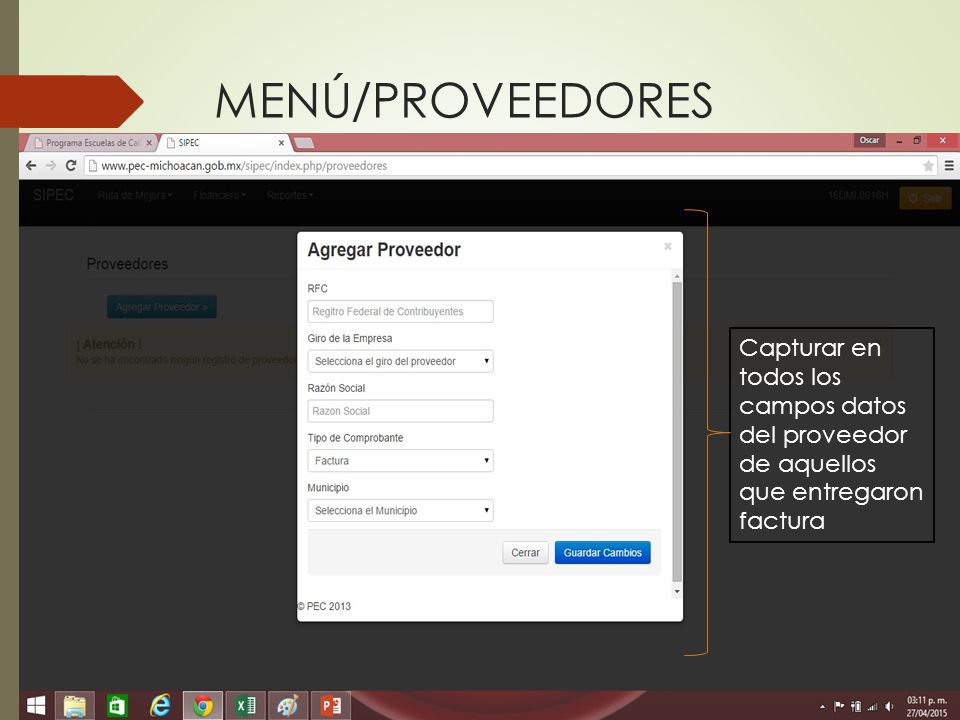Click the network signal tray icon
The image size is (960, 720).
[872, 706]
